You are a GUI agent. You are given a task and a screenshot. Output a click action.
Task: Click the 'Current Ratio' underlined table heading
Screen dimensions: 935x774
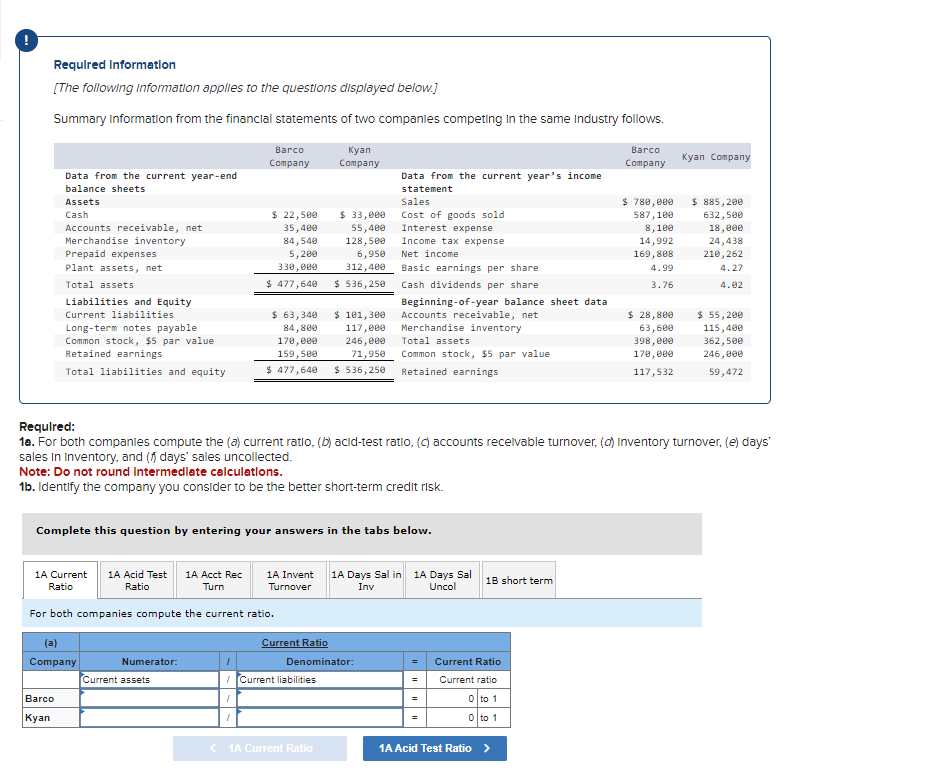pyautogui.click(x=295, y=643)
